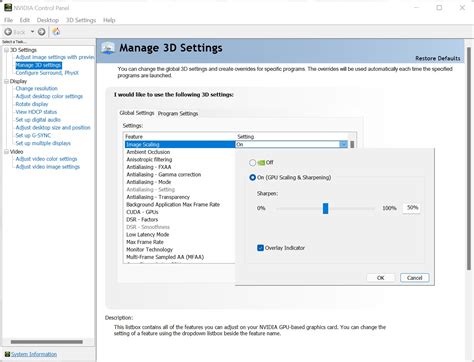Image resolution: width=474 pixels, height=362 pixels.
Task: Click the Sharpen percentage value field
Action: tap(411, 208)
